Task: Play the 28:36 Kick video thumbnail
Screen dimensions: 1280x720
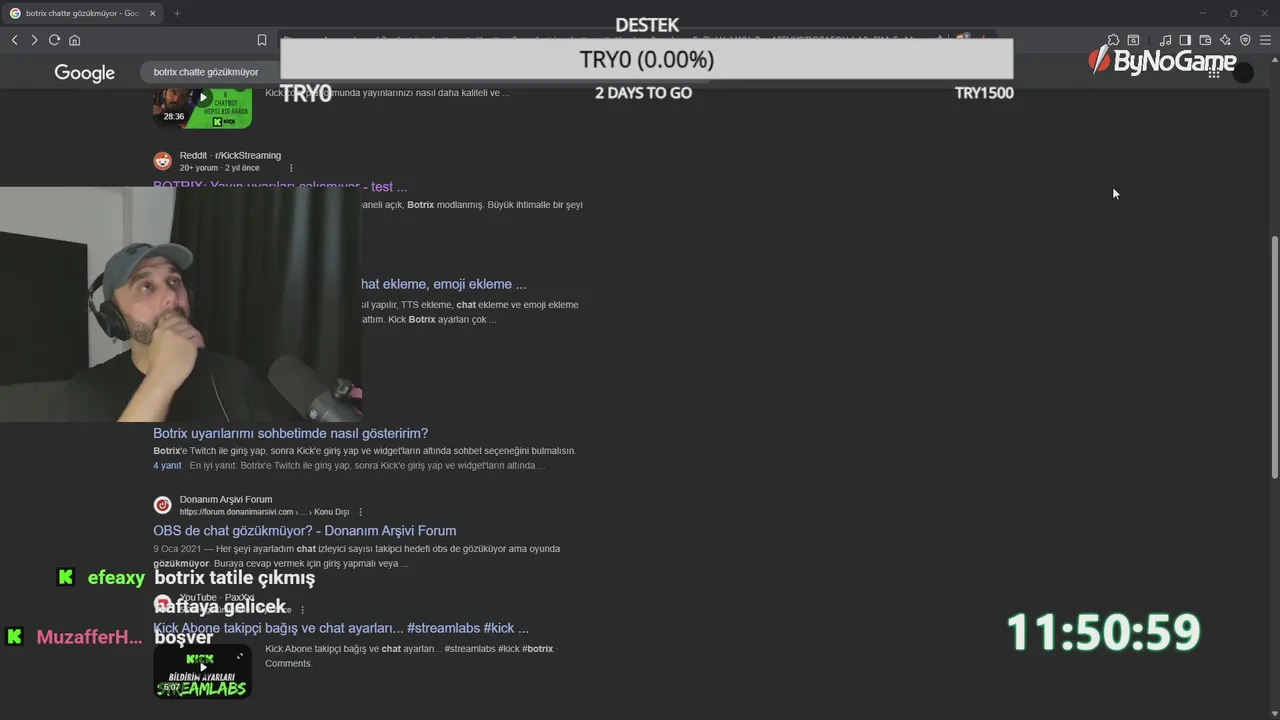Action: tap(202, 107)
